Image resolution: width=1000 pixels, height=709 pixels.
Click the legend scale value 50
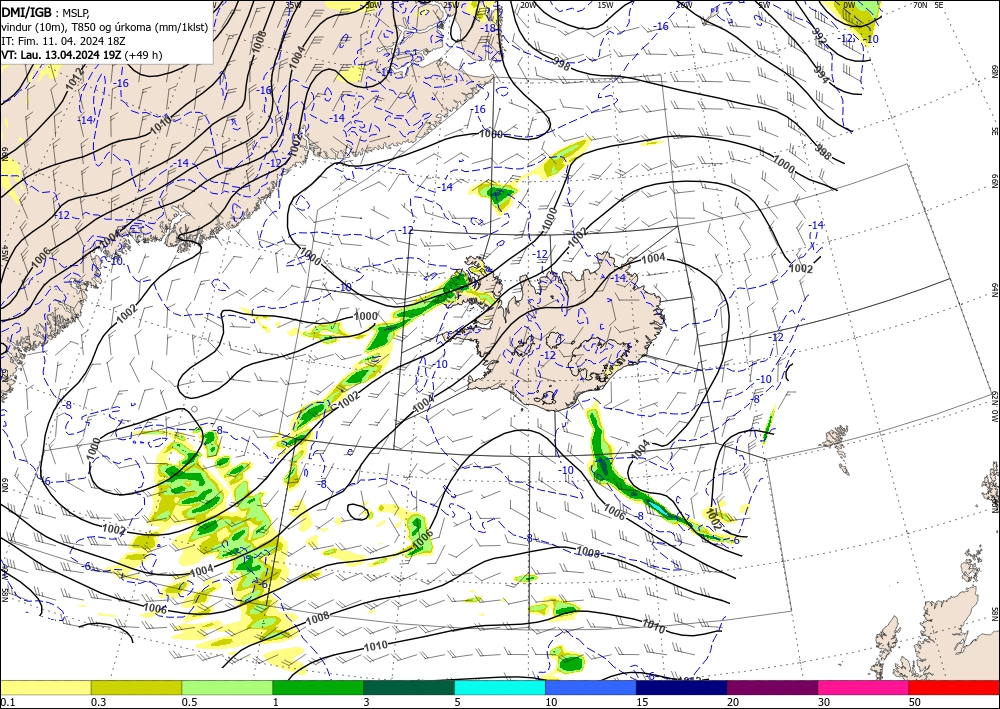pyautogui.click(x=915, y=702)
